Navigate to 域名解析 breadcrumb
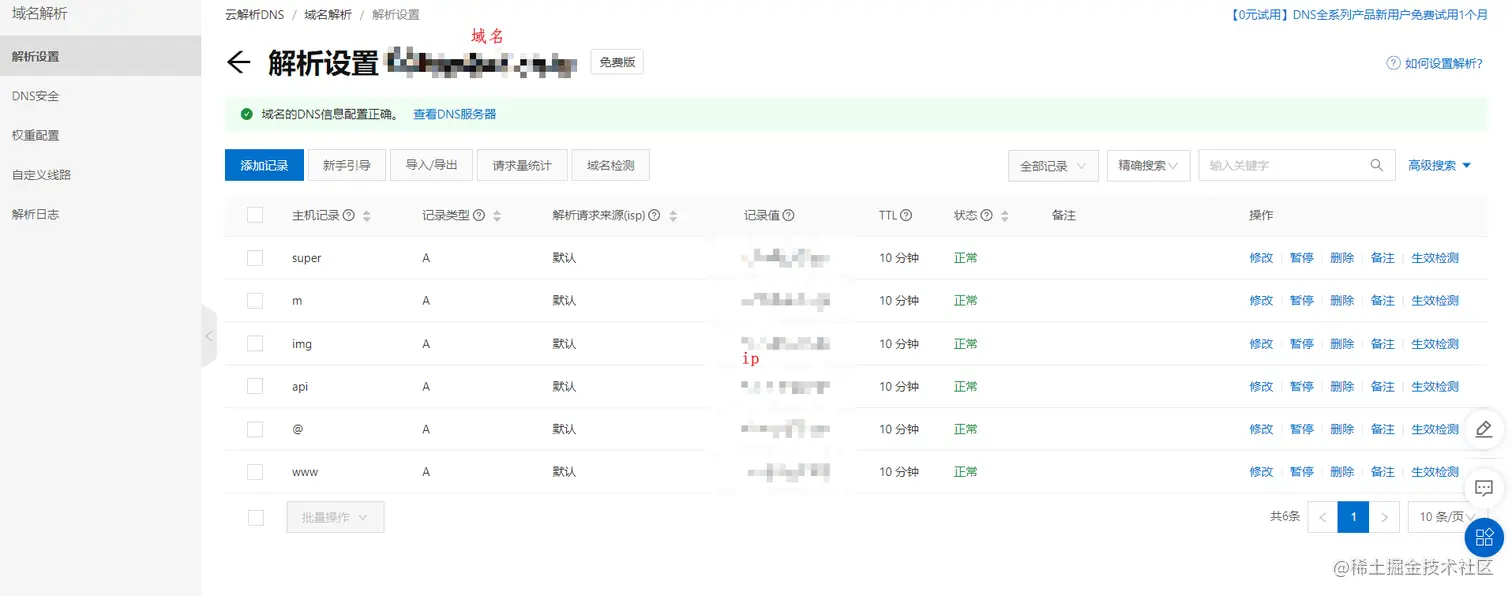 tap(328, 15)
